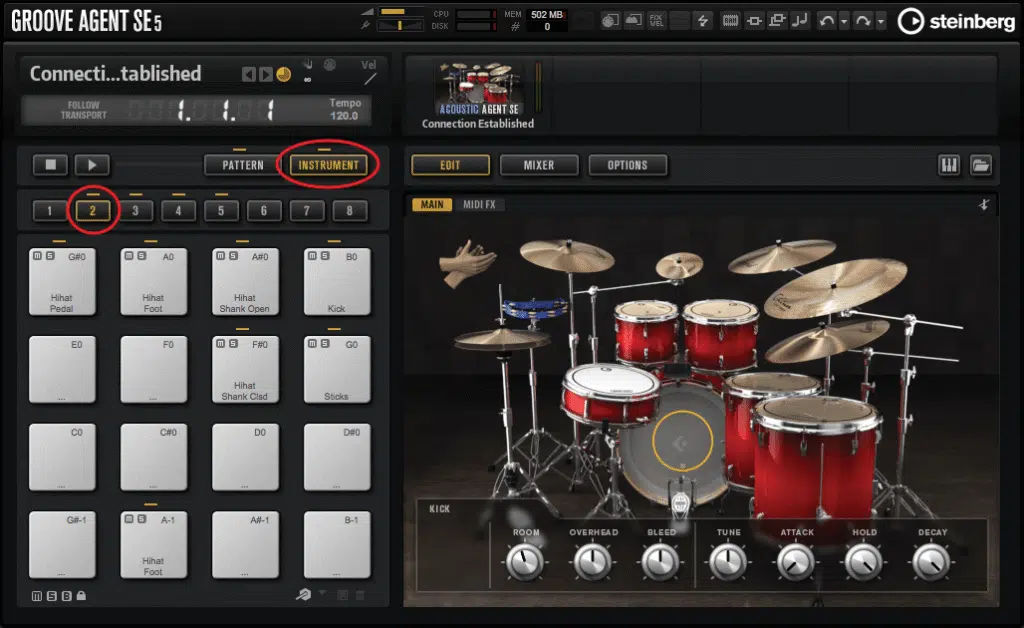This screenshot has width=1024, height=628.
Task: Select the next kit preset arrow
Action: pyautogui.click(x=265, y=74)
